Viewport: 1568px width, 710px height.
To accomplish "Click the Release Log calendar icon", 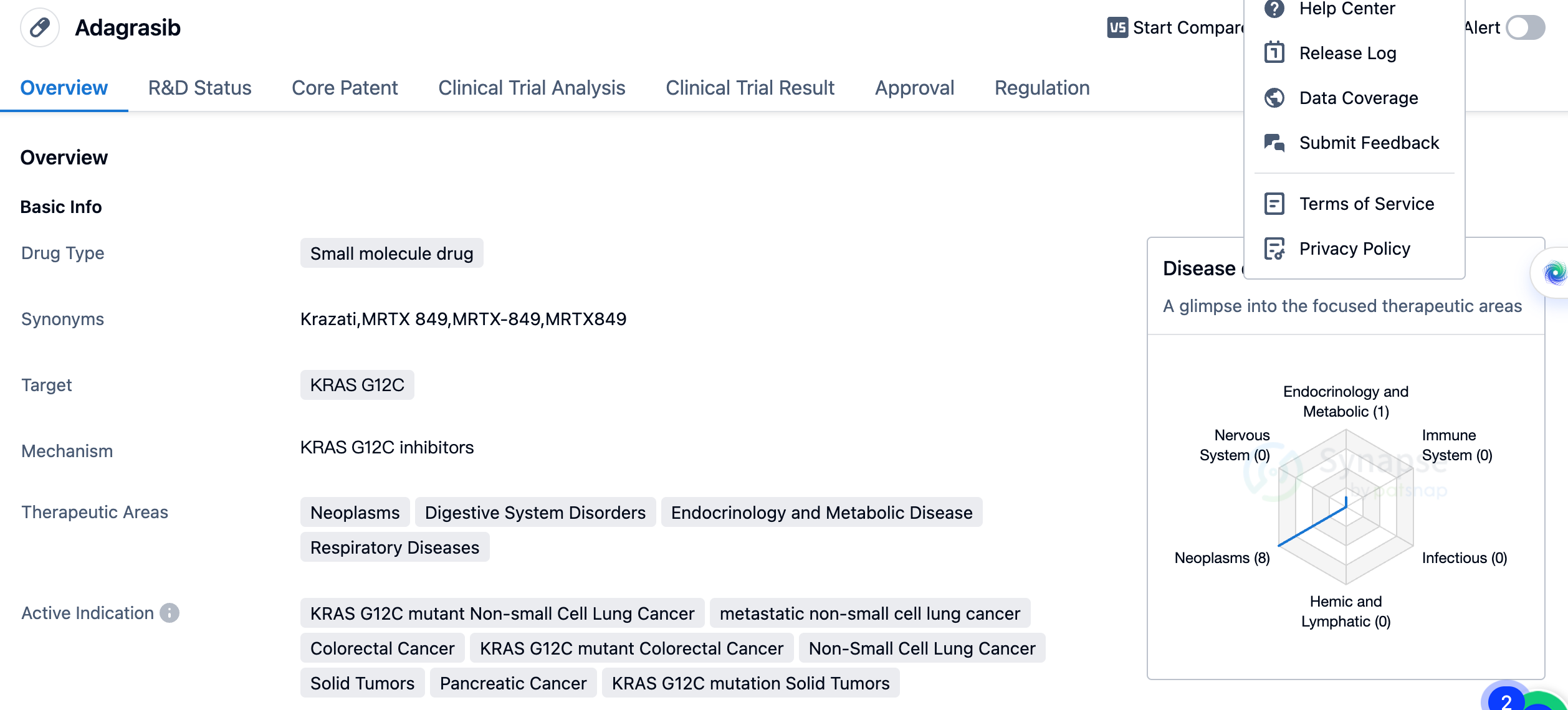I will [x=1274, y=53].
